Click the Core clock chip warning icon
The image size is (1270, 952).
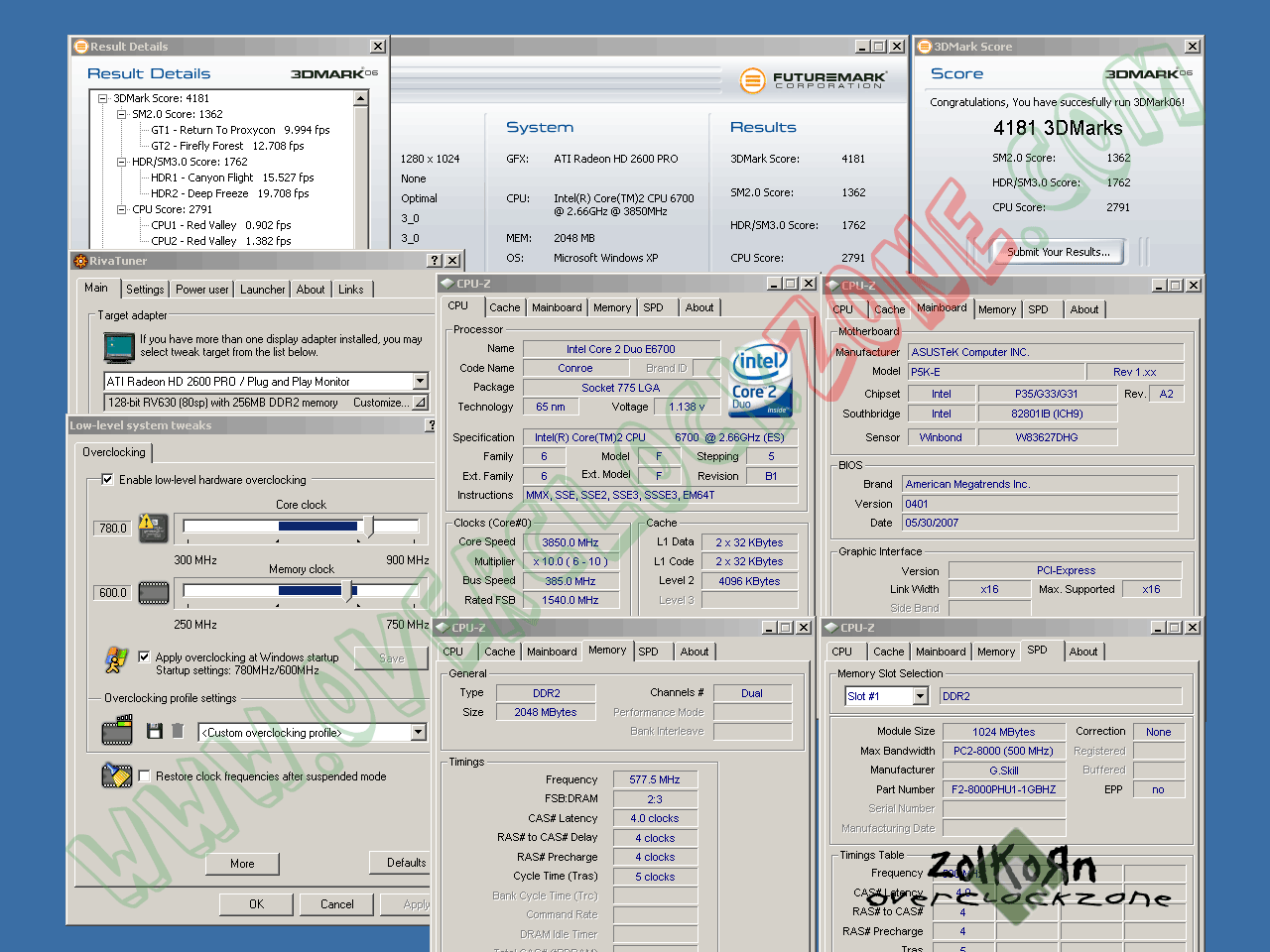[153, 528]
